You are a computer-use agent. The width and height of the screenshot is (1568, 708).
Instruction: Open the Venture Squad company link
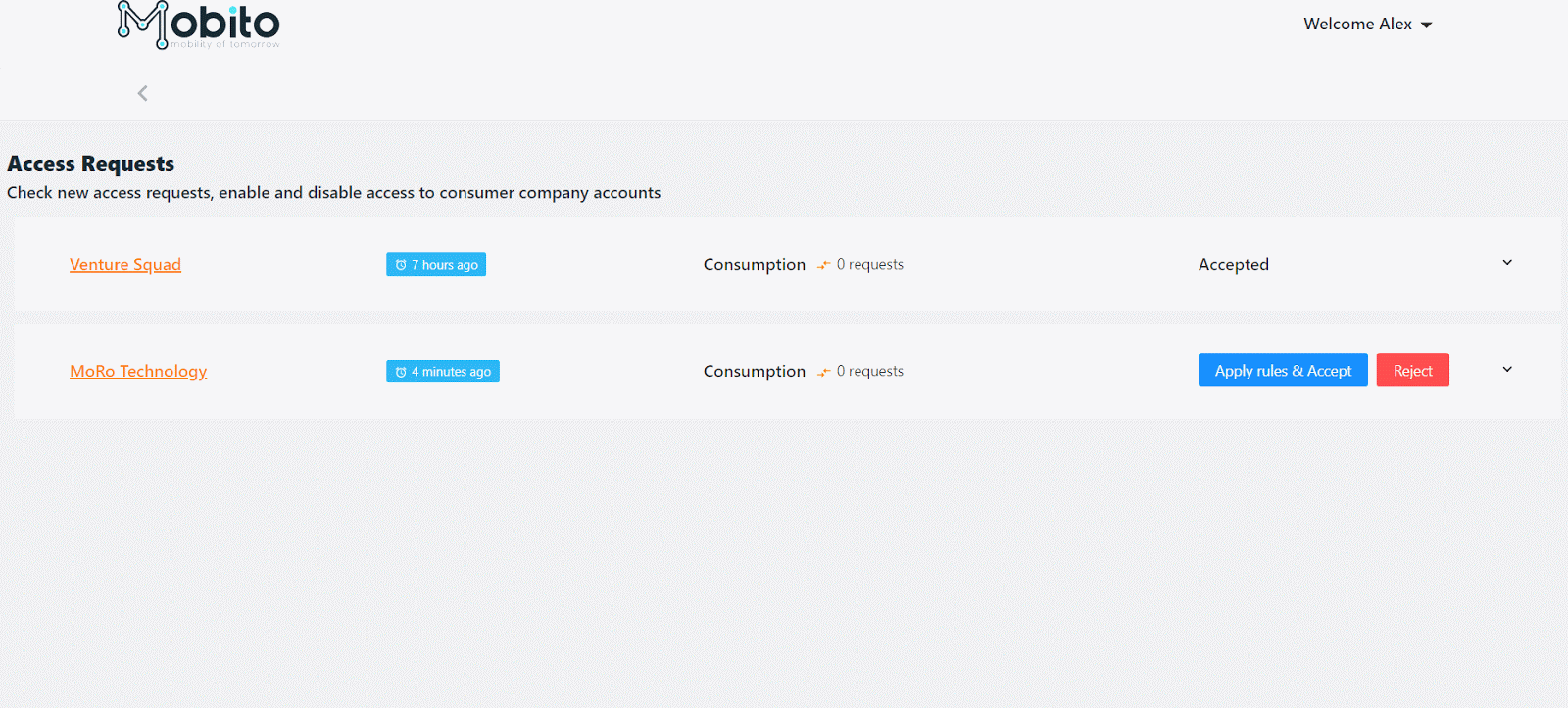125,264
